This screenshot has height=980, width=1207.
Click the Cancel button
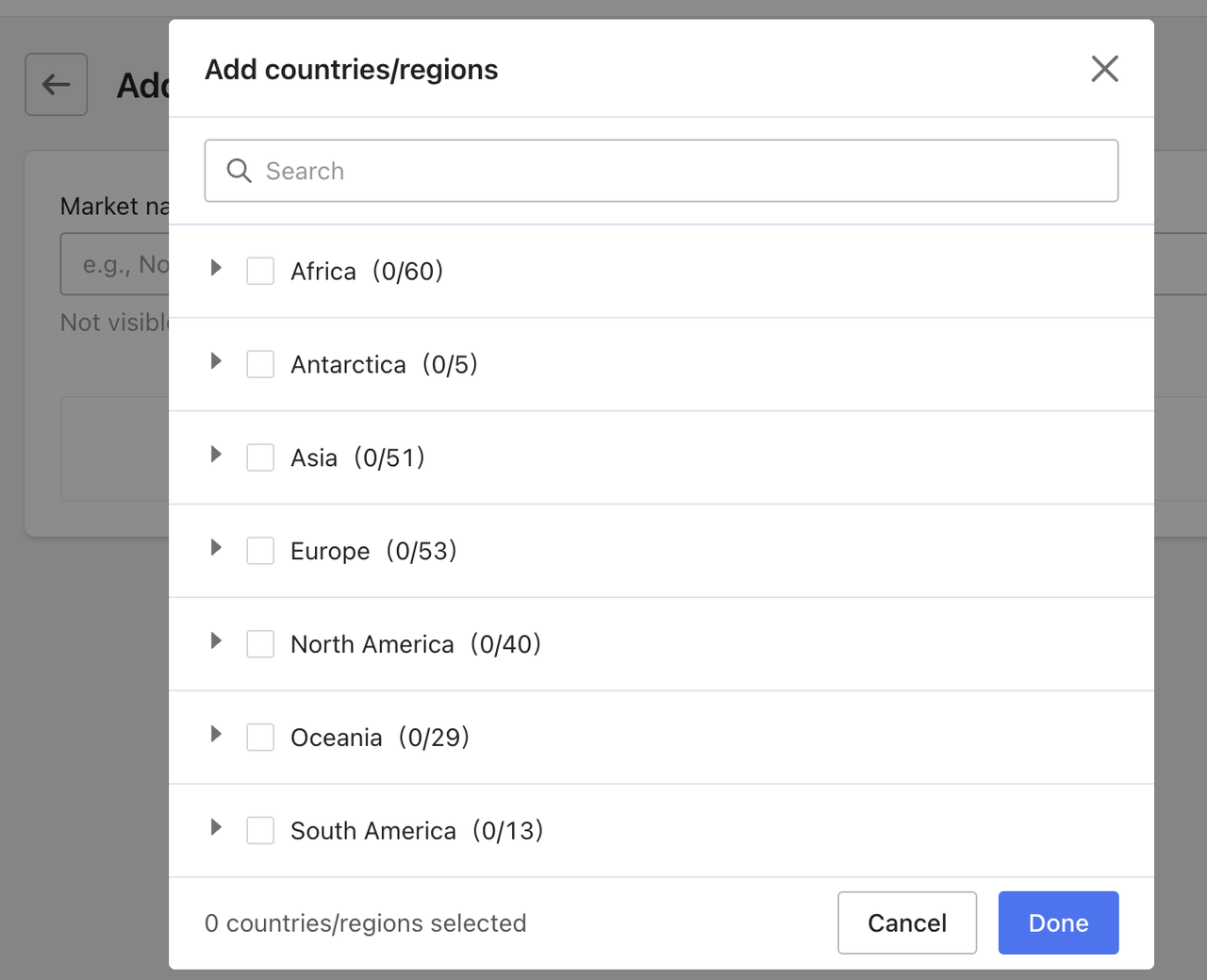tap(906, 922)
